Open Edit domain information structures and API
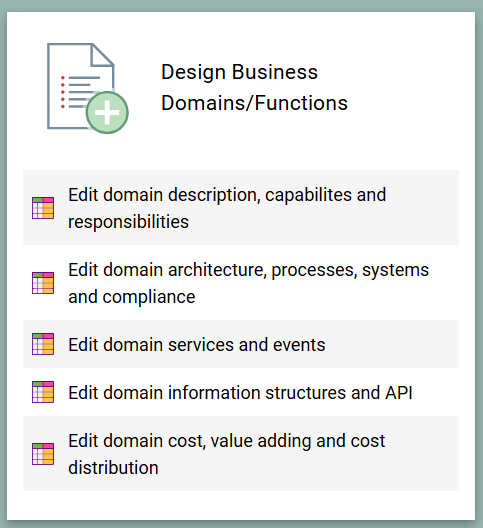 pos(241,392)
